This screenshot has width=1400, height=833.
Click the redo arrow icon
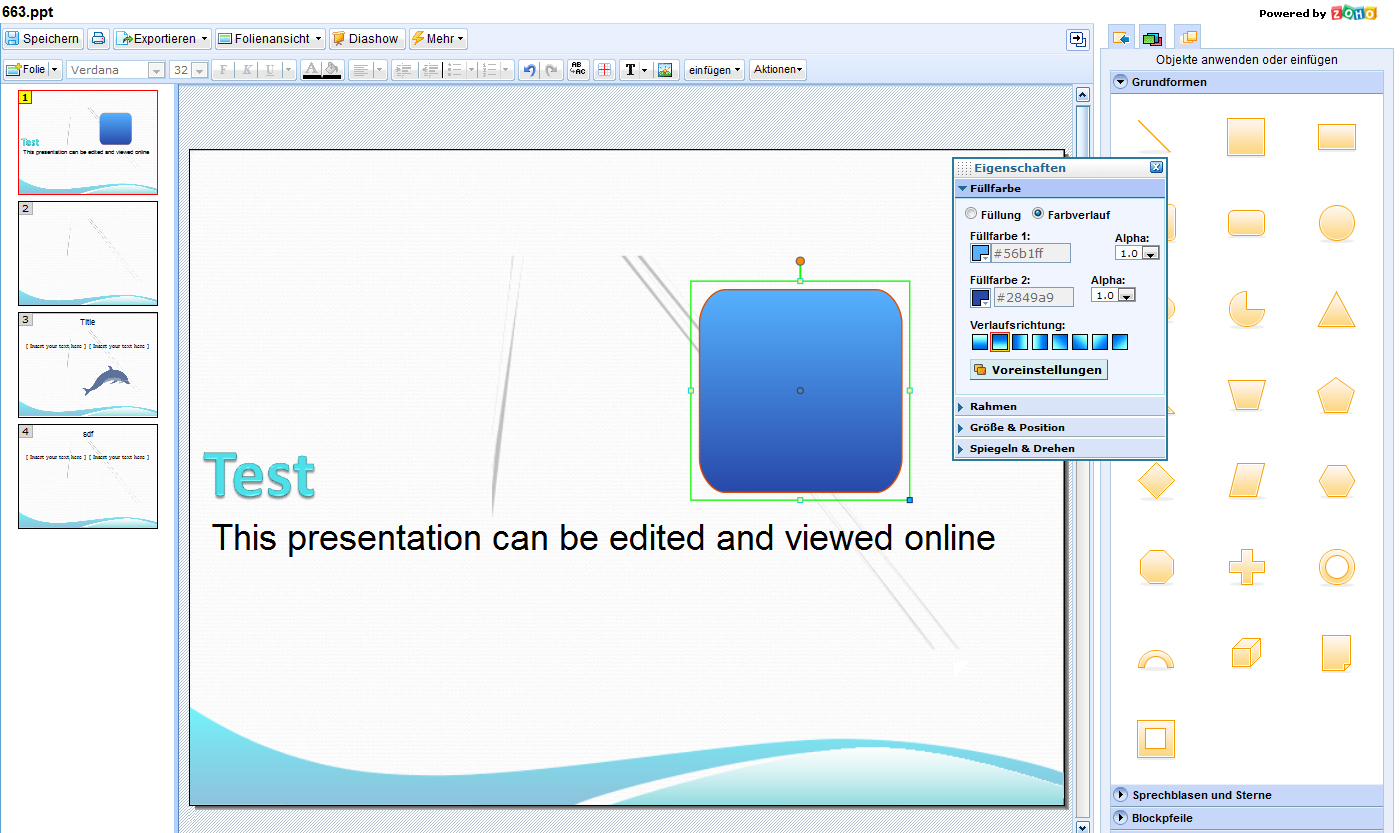551,70
